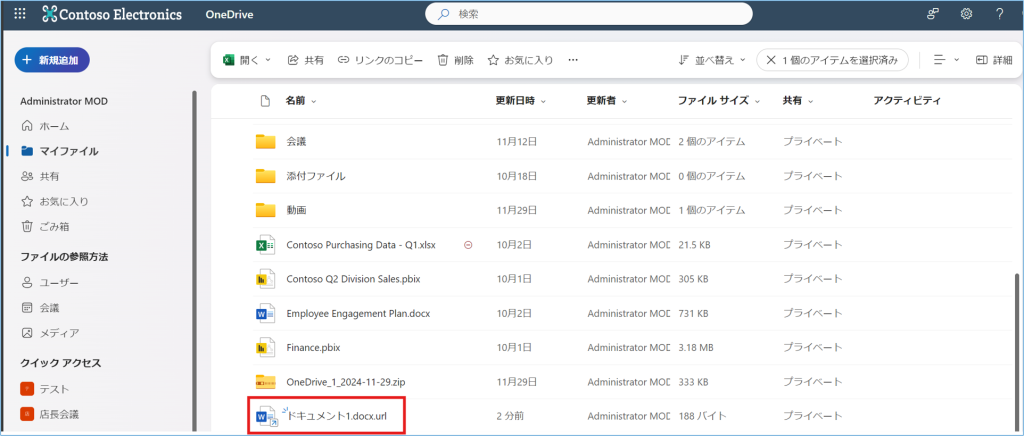1024x436 pixels.
Task: Click the Contoso Electronics logo
Action: (112, 14)
